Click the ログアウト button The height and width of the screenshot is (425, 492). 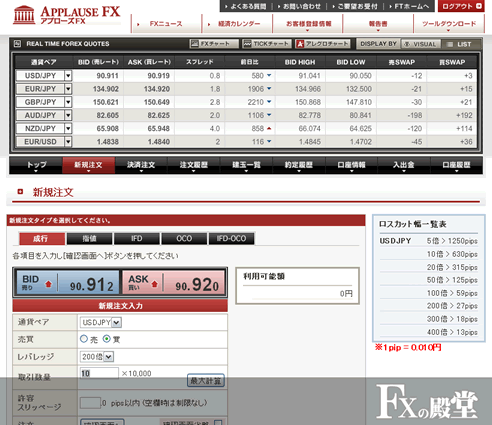[461, 6]
